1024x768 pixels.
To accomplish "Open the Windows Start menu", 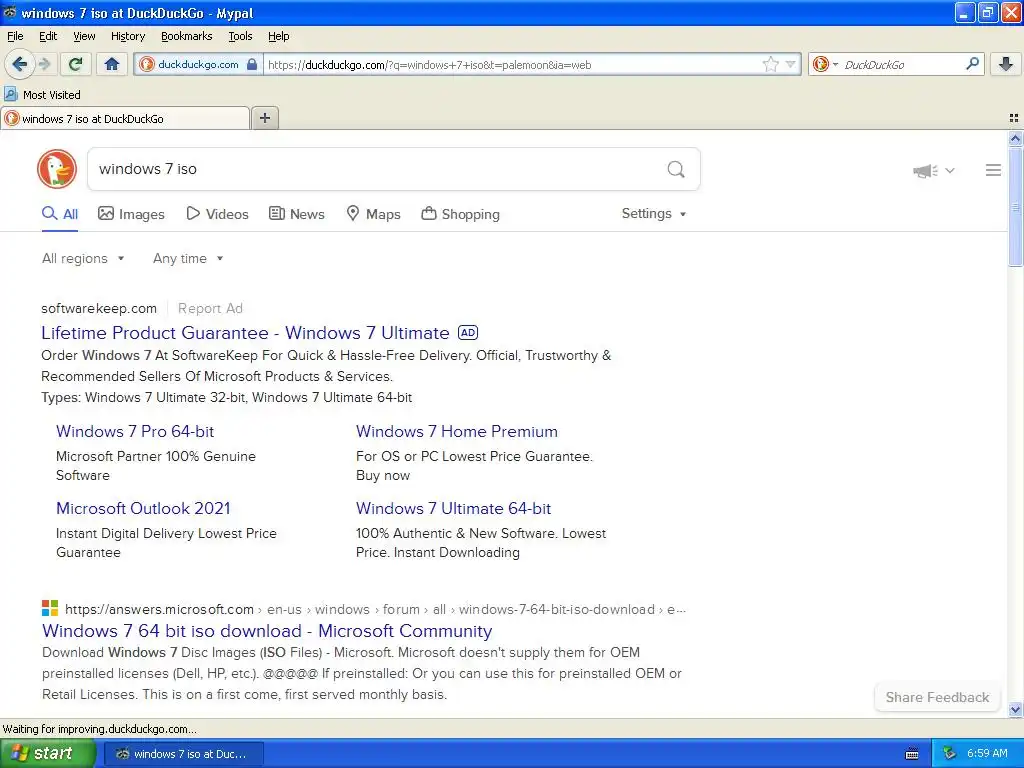I will 48,754.
